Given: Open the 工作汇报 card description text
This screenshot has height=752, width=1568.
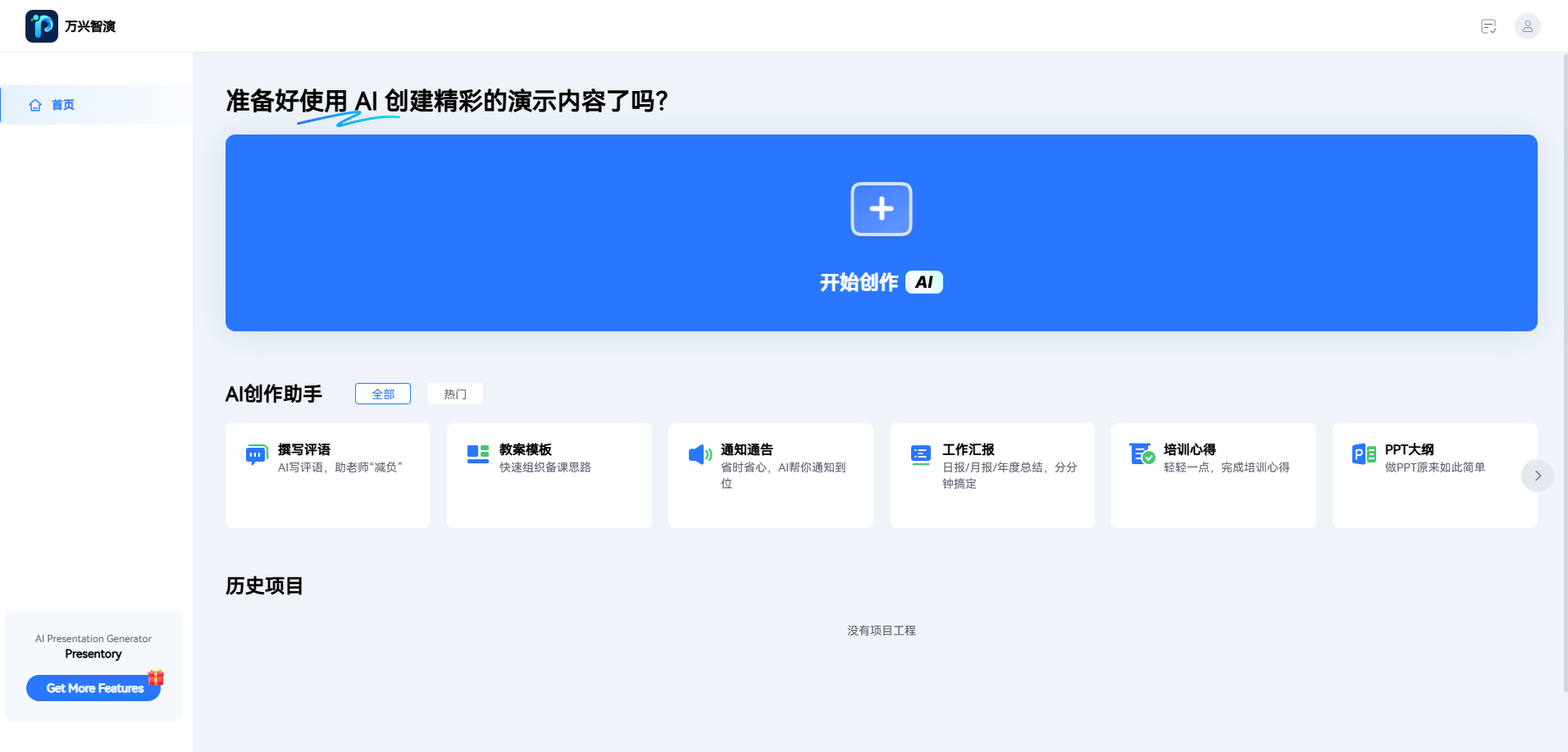Looking at the screenshot, I should point(1009,475).
